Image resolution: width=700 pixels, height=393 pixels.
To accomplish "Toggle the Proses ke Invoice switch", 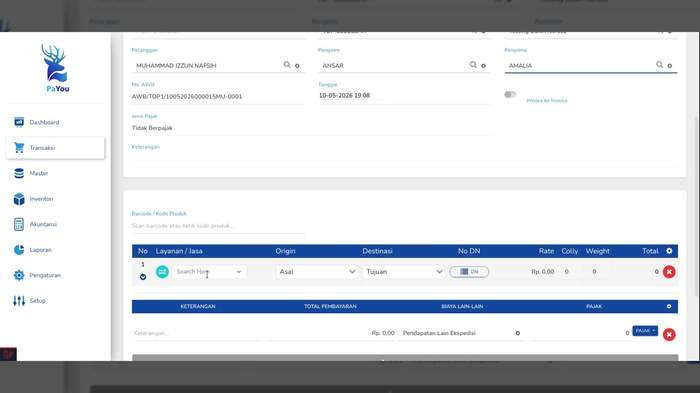I will (x=510, y=94).
